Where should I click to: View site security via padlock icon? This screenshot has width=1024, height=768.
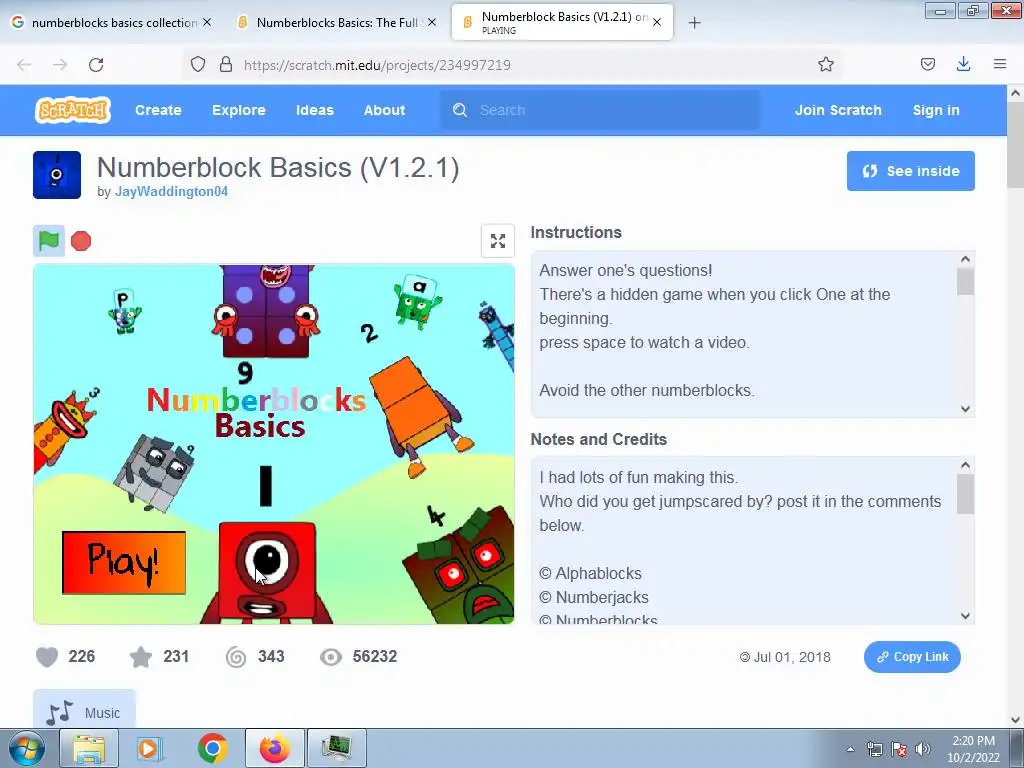226,64
